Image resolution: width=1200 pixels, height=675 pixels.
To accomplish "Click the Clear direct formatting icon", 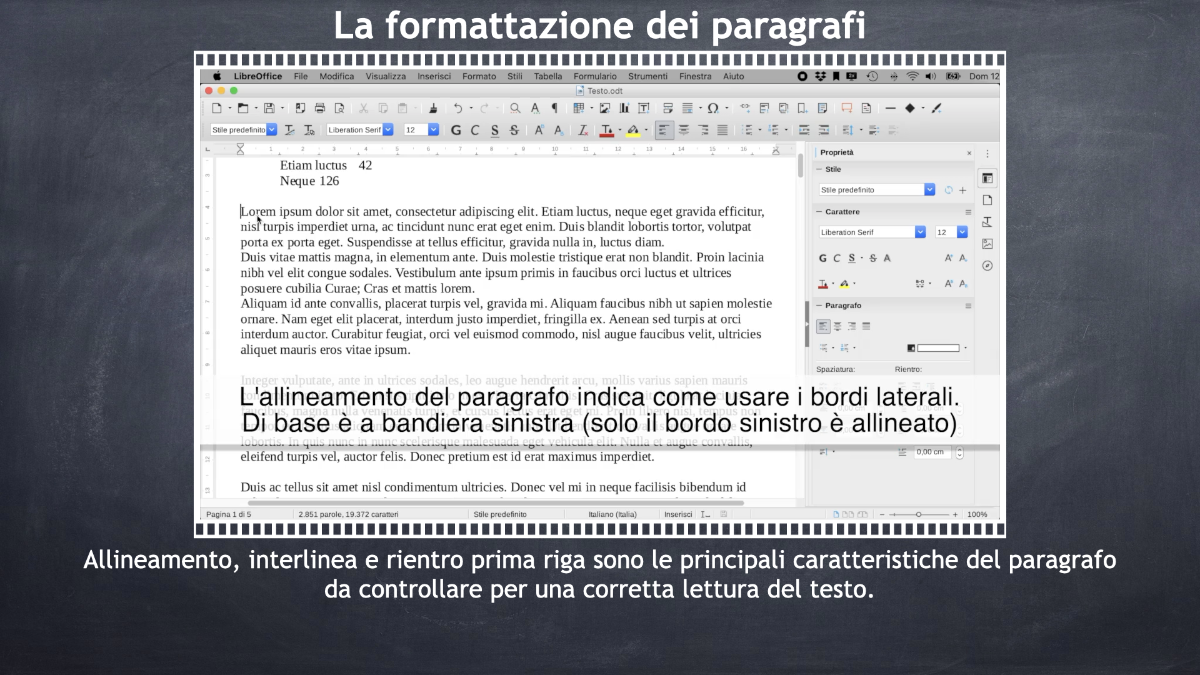I will click(x=583, y=130).
